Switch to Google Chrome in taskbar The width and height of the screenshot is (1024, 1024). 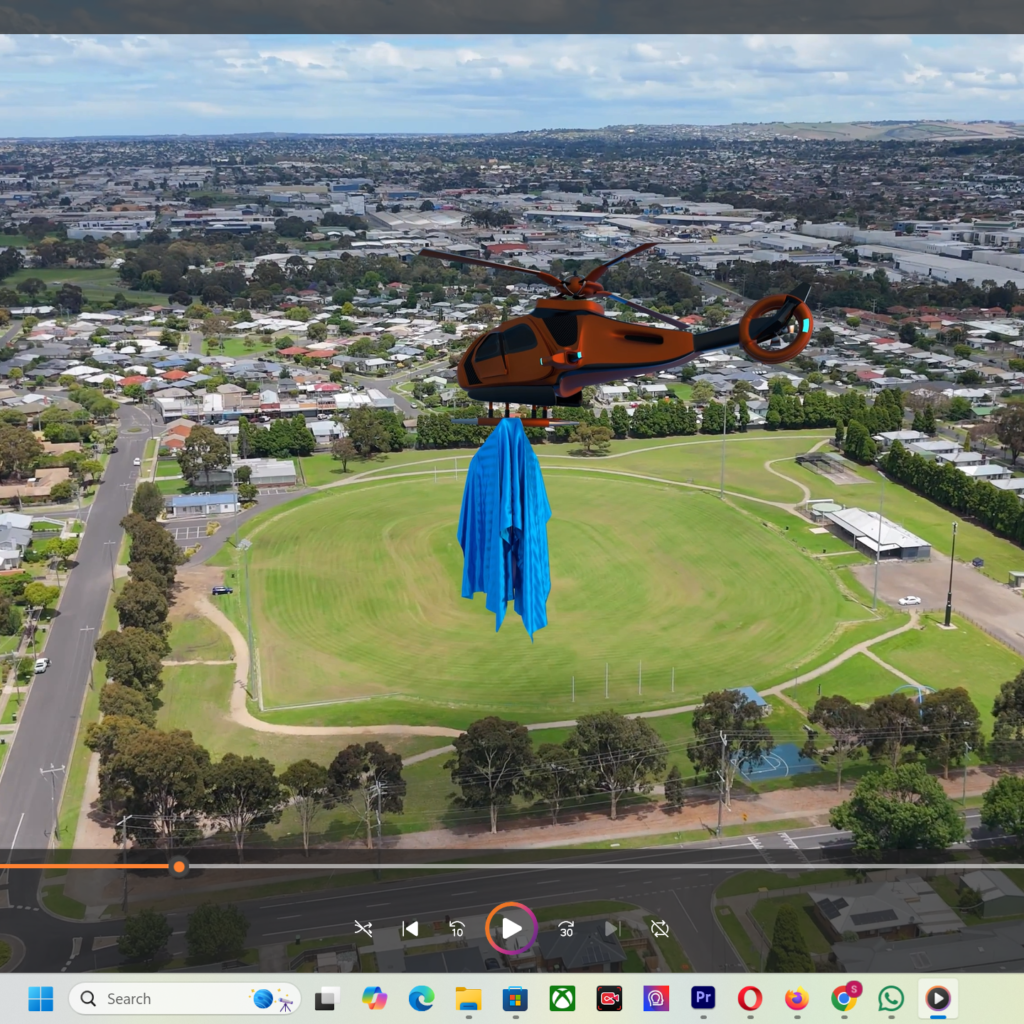click(844, 998)
